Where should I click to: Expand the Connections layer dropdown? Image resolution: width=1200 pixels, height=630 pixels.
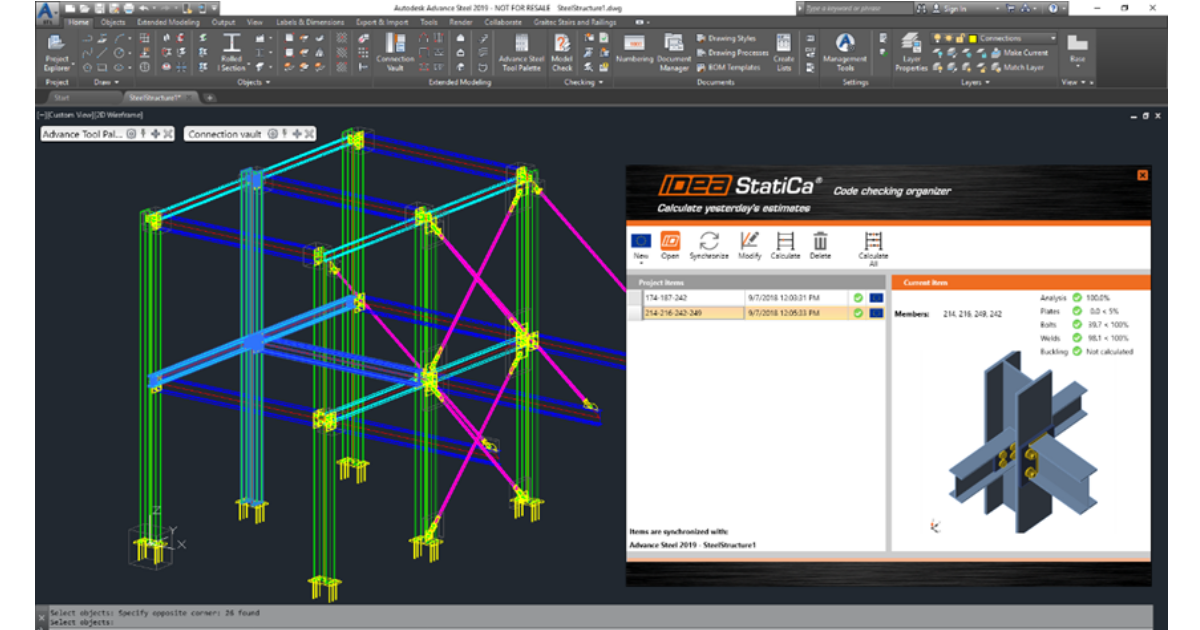(x=1052, y=38)
